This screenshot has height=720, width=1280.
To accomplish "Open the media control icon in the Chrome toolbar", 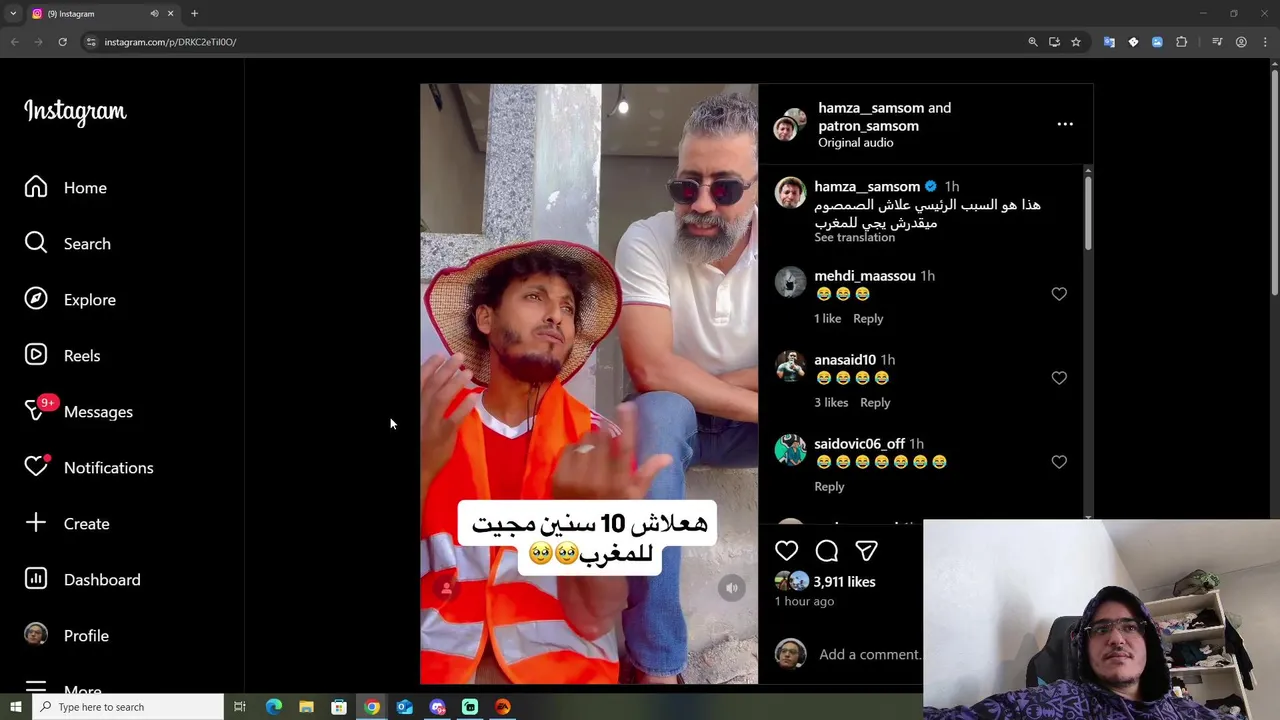I will click(x=1217, y=42).
